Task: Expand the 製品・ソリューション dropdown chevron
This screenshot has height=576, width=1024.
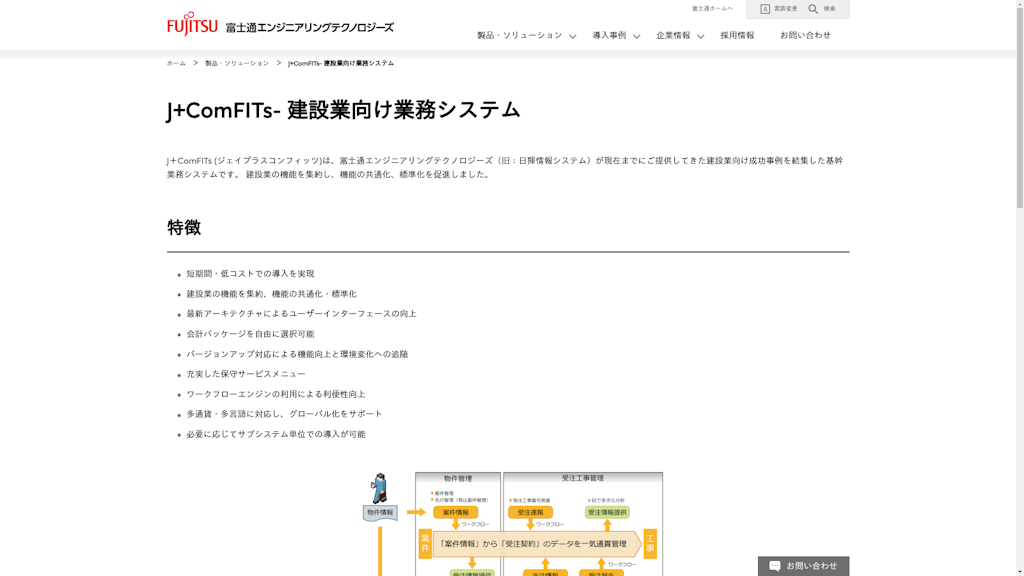Action: (573, 37)
